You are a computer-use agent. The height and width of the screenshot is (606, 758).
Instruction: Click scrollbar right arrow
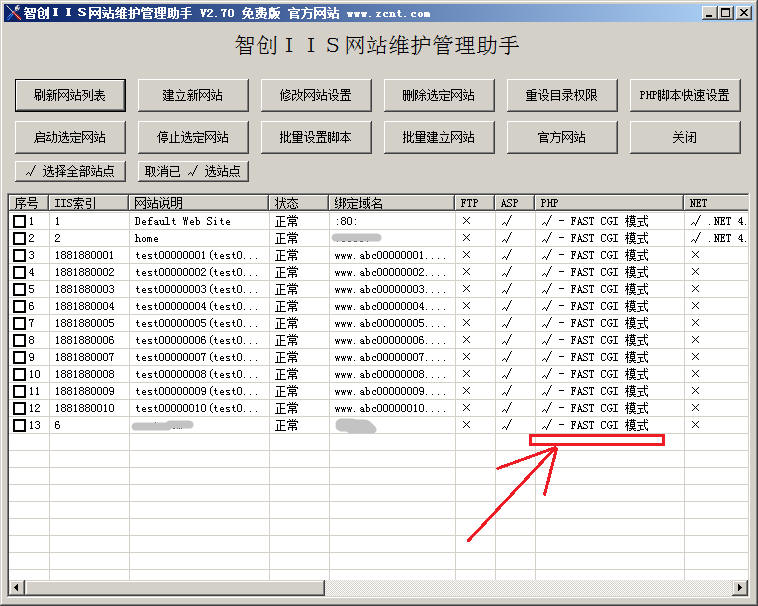(740, 588)
